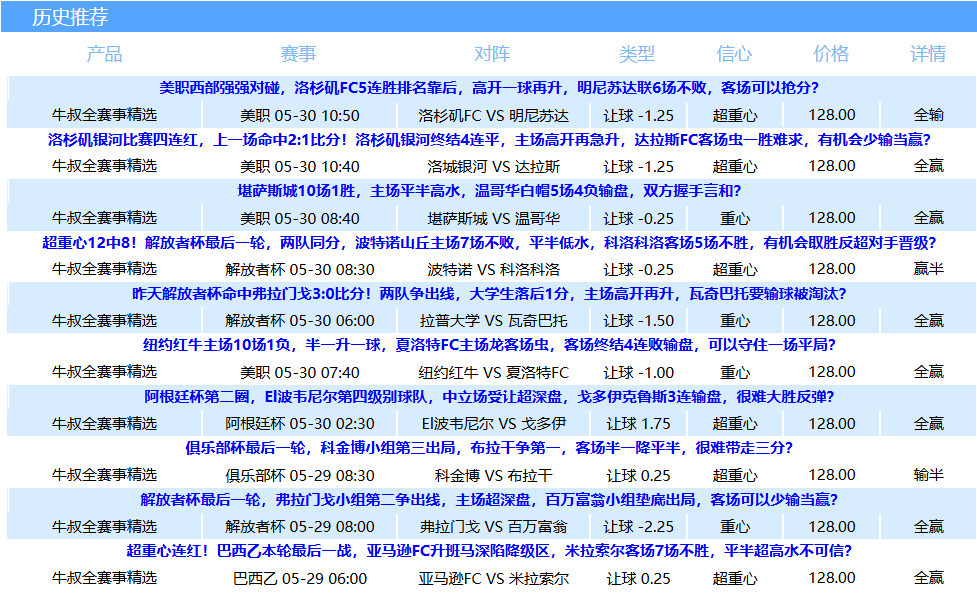Viewport: 977px width, 593px height.
Task: Open headline 超重心12中8 解放者杯最后一轮
Action: [x=489, y=243]
